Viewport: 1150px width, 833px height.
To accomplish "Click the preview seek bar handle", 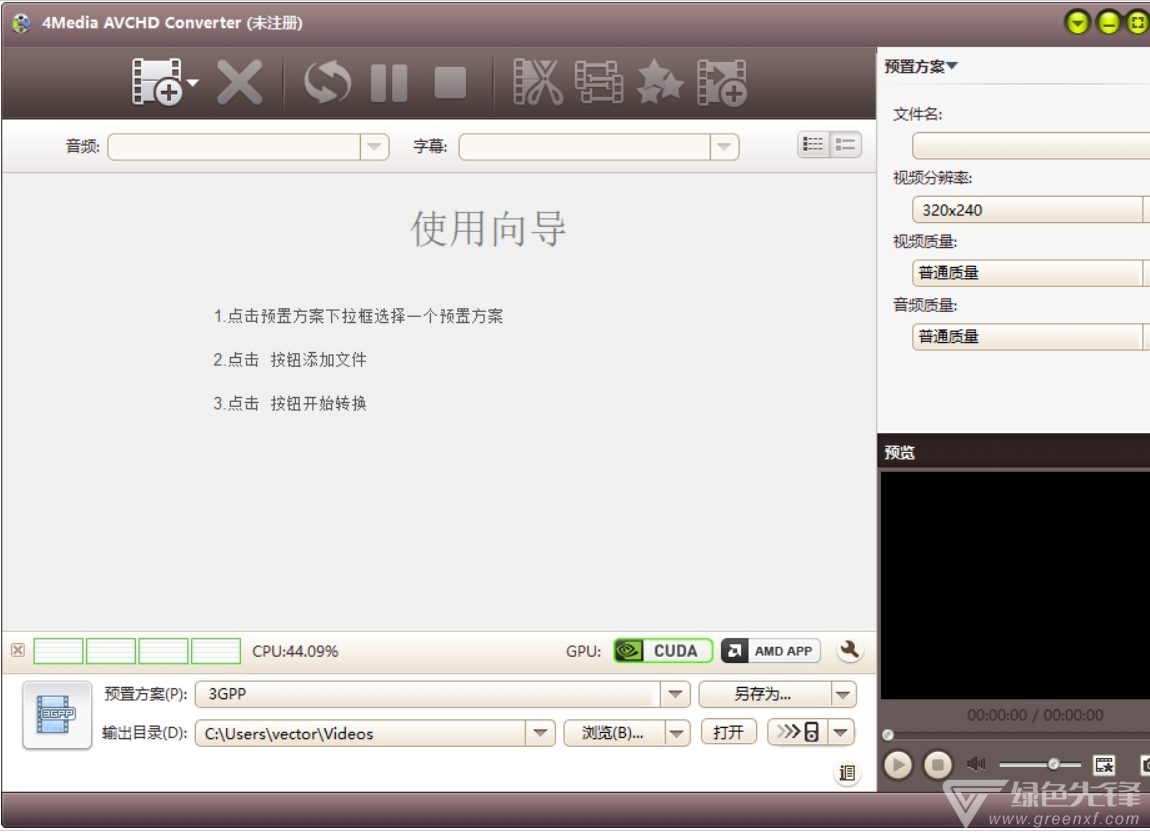I will click(x=887, y=735).
